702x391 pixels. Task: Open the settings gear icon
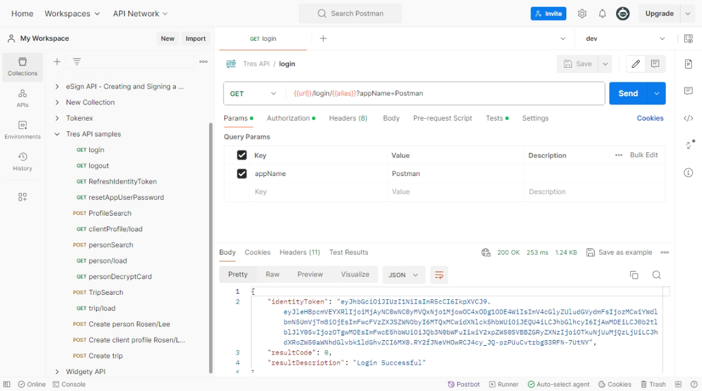point(582,13)
